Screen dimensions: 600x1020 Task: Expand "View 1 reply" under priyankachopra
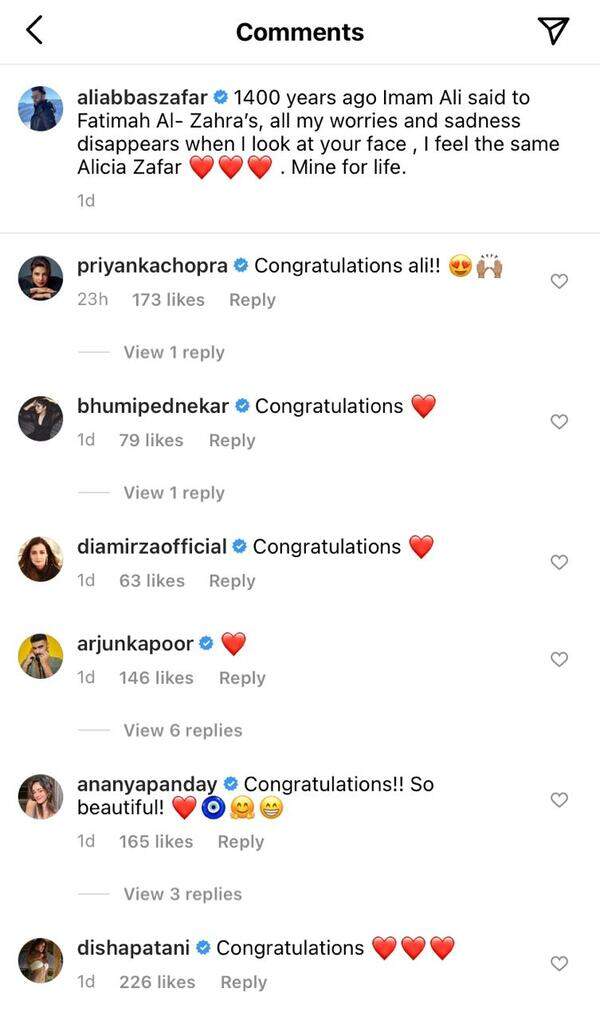tap(173, 352)
